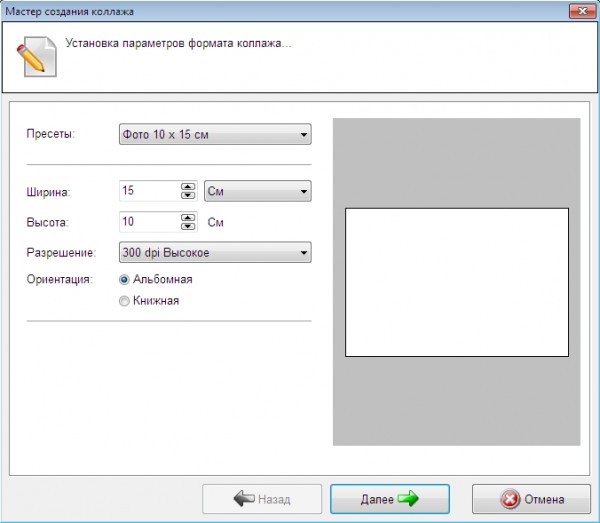Click the 'Мастер создания коллажа' title text
The image size is (600, 523).
pyautogui.click(x=69, y=11)
